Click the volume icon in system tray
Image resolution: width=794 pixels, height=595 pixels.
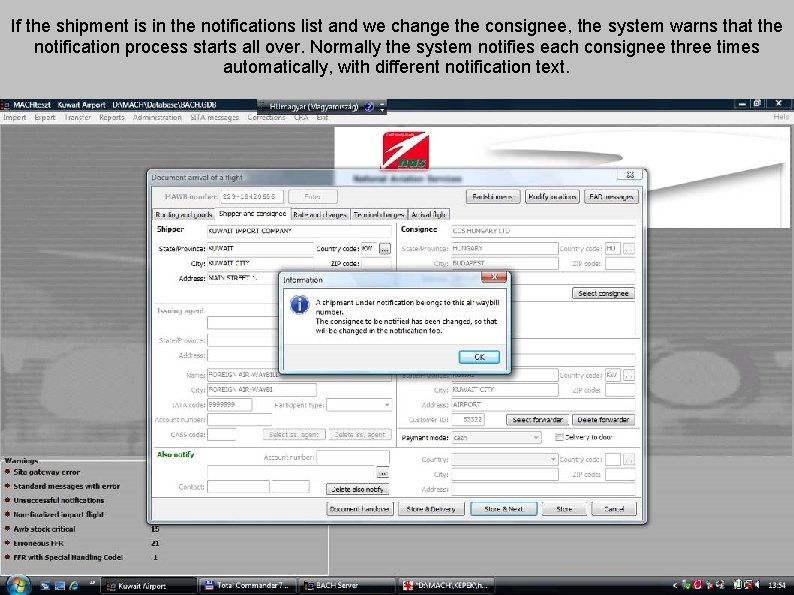pyautogui.click(x=756, y=585)
